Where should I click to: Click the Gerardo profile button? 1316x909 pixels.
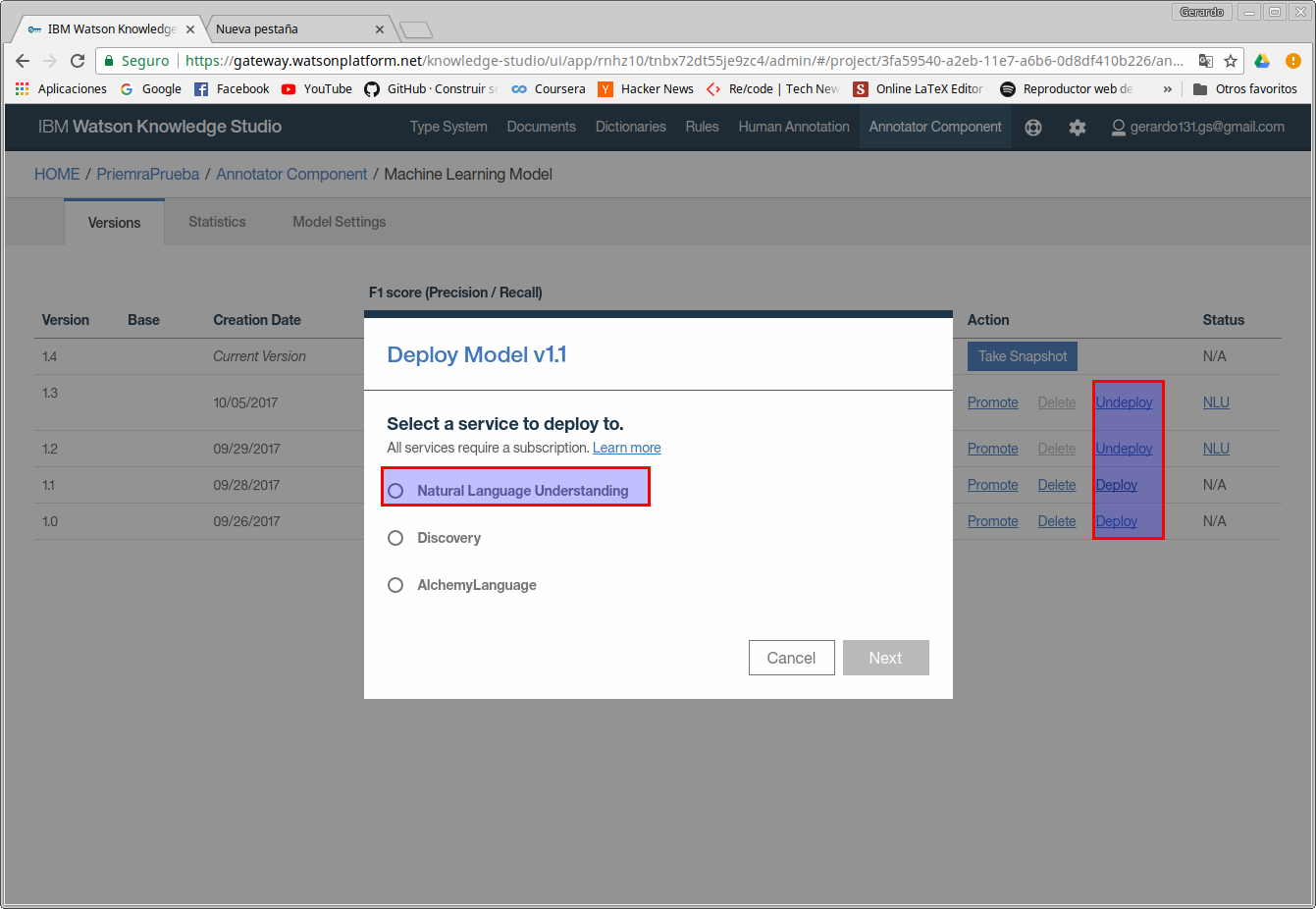pos(1201,12)
